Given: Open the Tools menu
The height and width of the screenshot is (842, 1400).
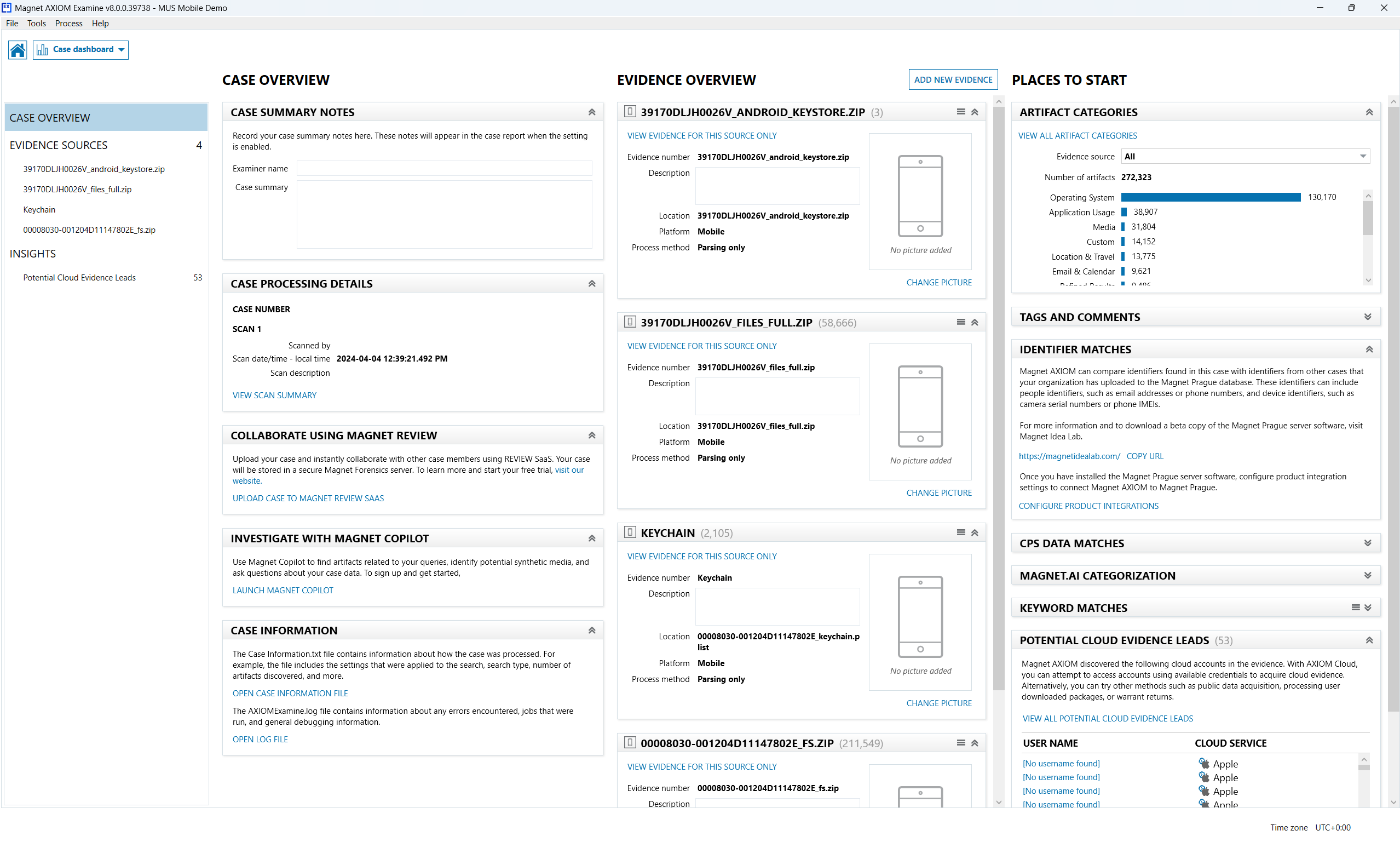Looking at the screenshot, I should [x=36, y=23].
